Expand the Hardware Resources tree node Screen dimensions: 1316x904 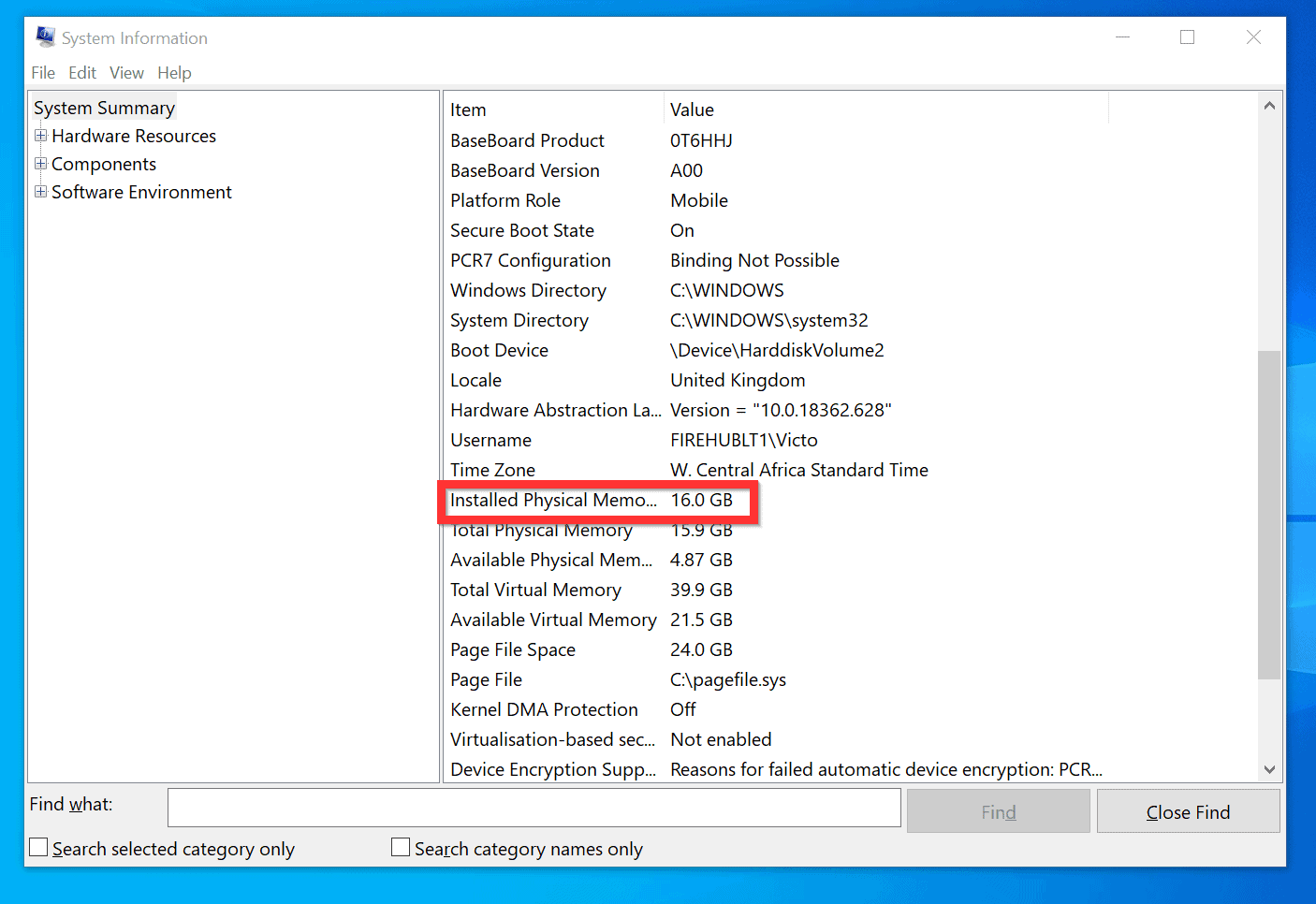40,136
